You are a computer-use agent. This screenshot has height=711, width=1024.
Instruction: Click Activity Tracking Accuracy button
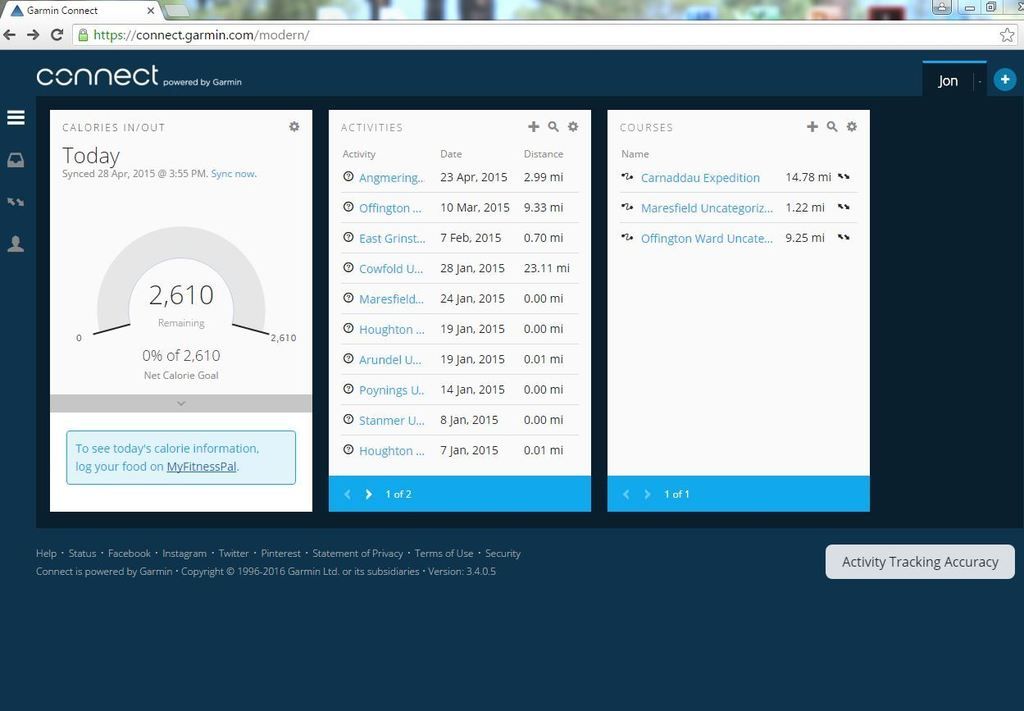pyautogui.click(x=920, y=561)
